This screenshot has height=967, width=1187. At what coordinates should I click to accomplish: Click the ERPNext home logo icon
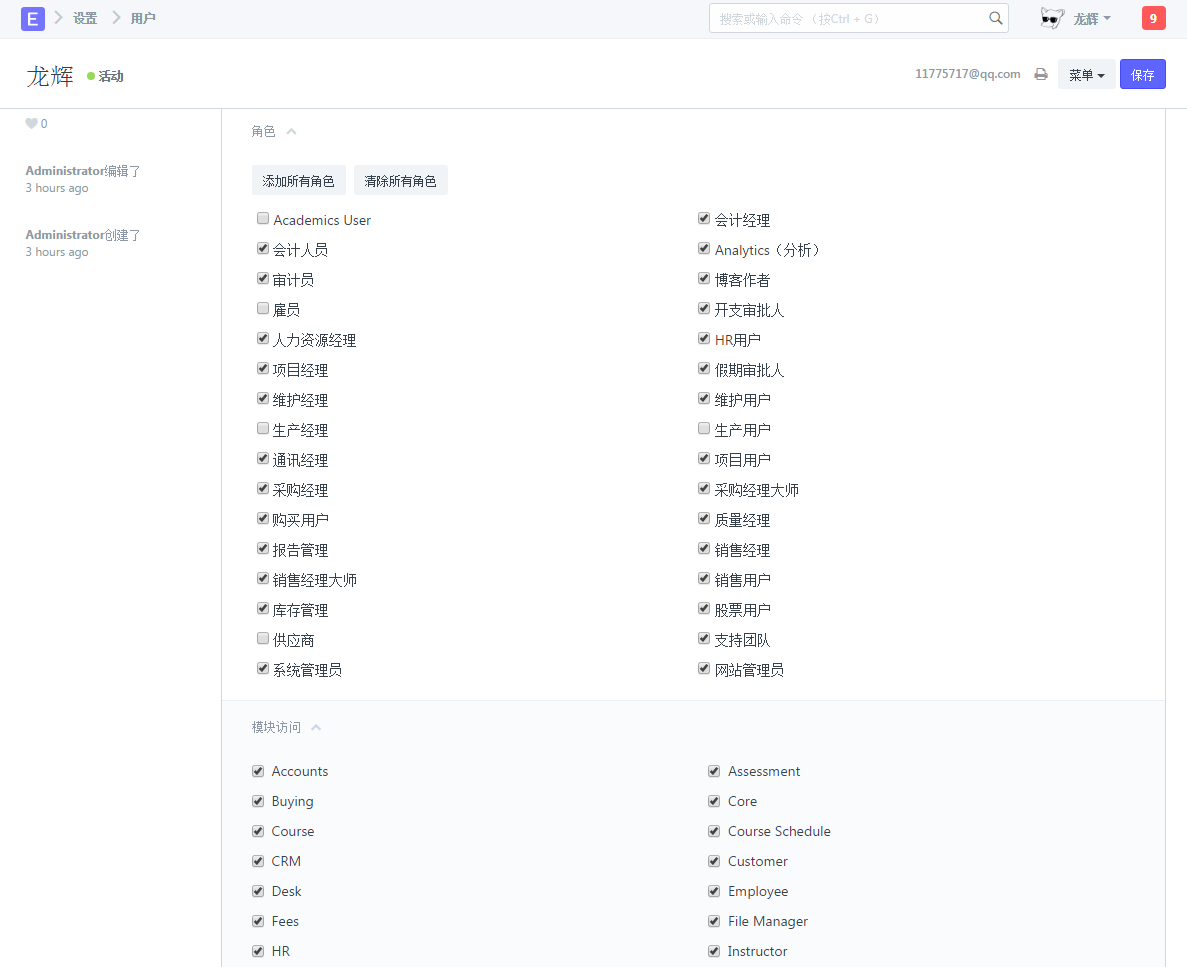tap(33, 18)
